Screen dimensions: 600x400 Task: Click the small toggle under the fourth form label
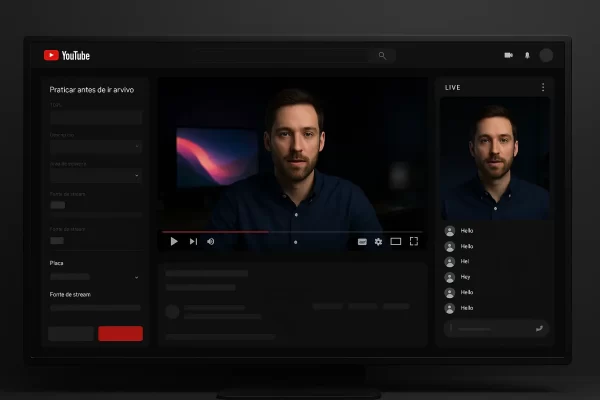point(58,205)
